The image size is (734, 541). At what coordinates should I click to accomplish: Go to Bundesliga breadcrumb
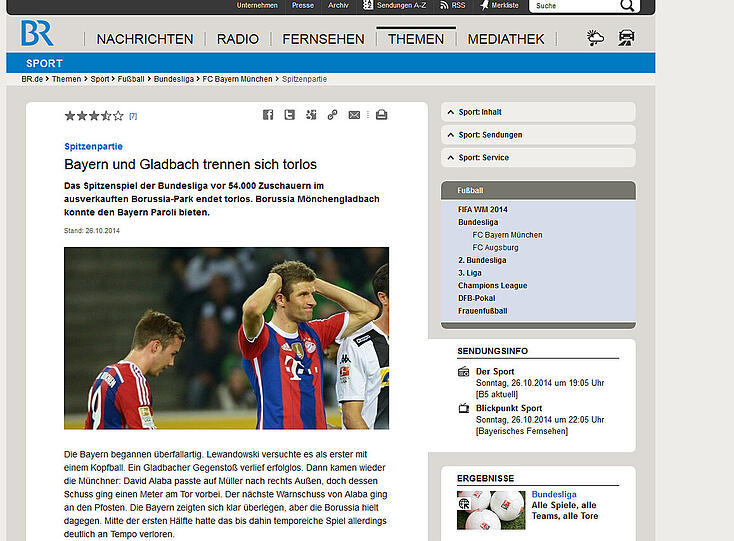click(x=174, y=79)
